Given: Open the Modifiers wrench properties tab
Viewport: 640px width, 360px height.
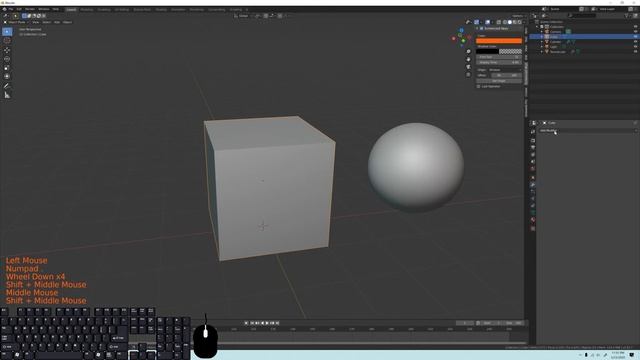Looking at the screenshot, I should [533, 185].
